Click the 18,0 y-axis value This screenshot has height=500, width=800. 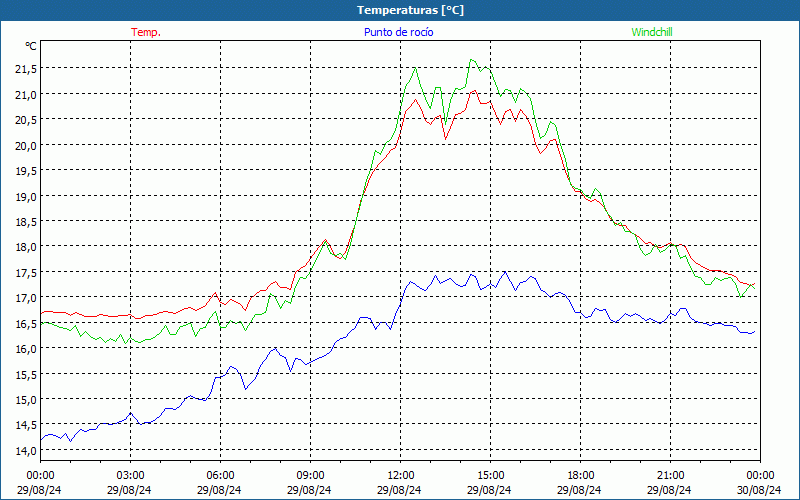26,247
